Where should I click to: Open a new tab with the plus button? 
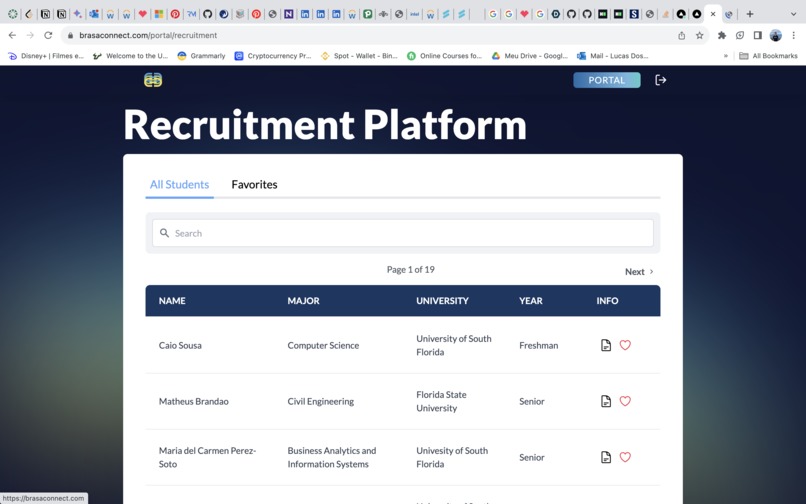click(750, 14)
